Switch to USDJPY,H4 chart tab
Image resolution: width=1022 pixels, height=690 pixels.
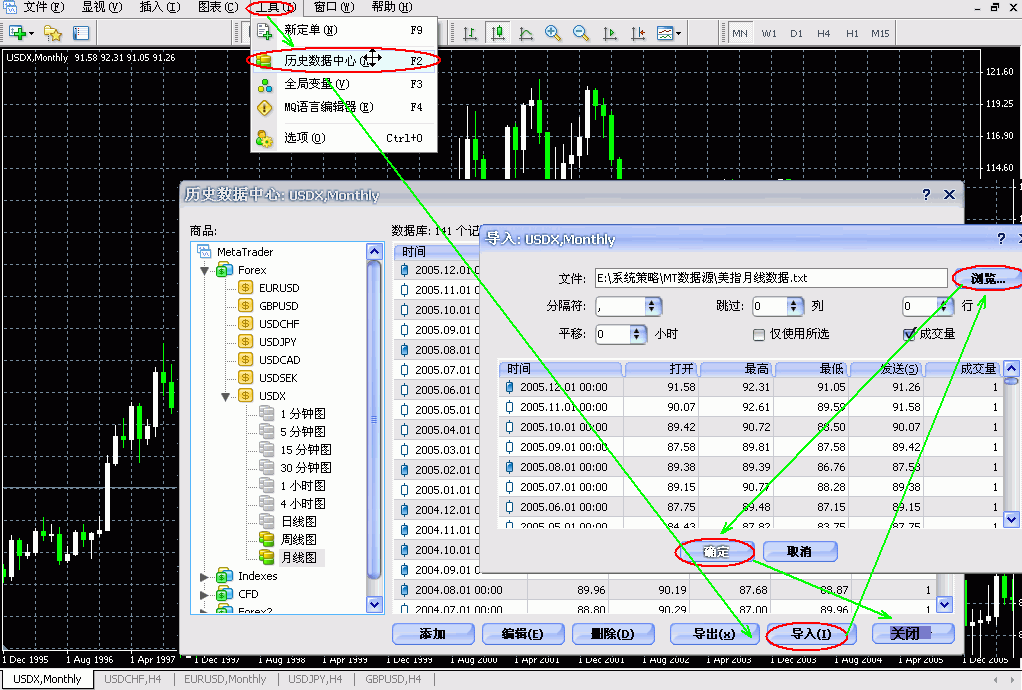pos(315,680)
